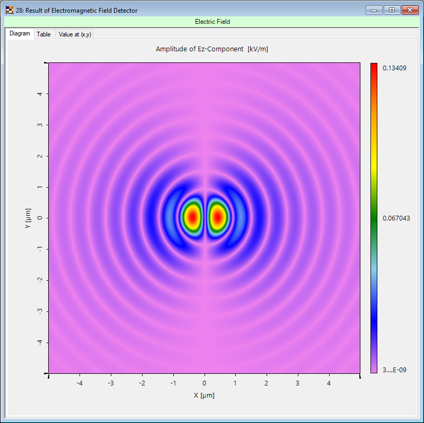424x423 pixels.
Task: Open the Value at (x,y) tab
Action: click(75, 34)
